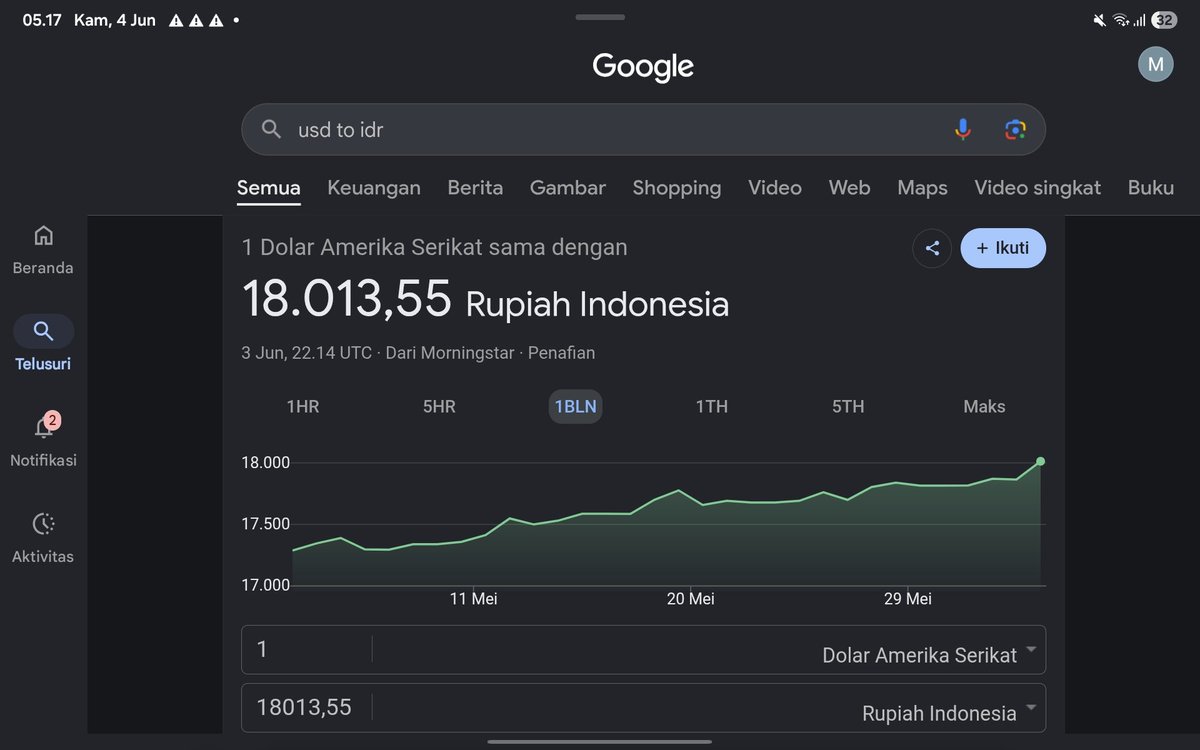Open the Video singkat tab
1200x750 pixels.
click(x=1038, y=188)
